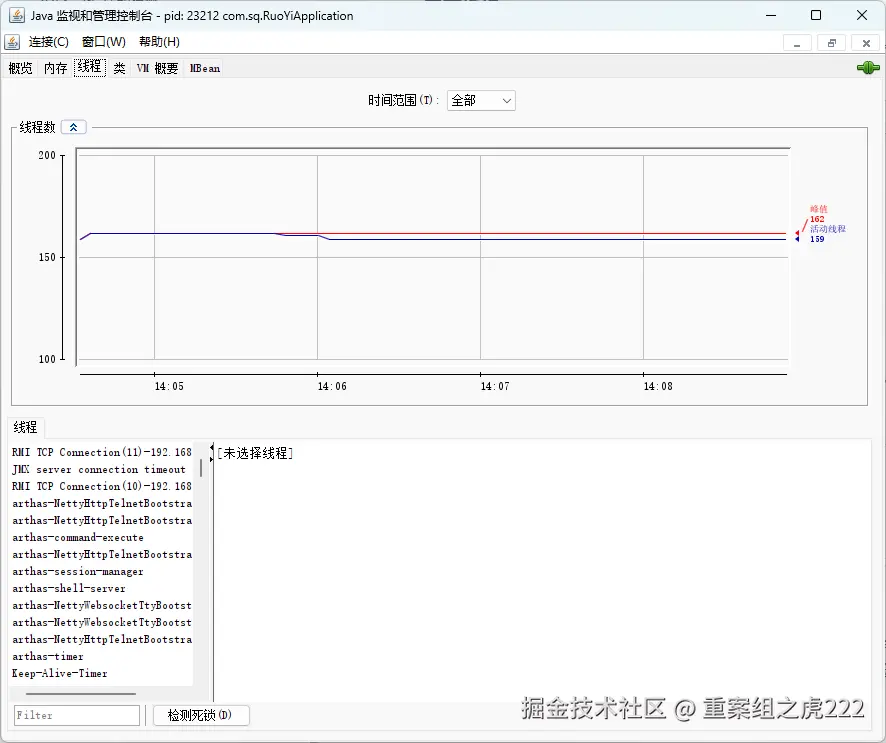Viewport: 886px width, 743px height.
Task: Click the Java icon in the title bar
Action: point(16,15)
